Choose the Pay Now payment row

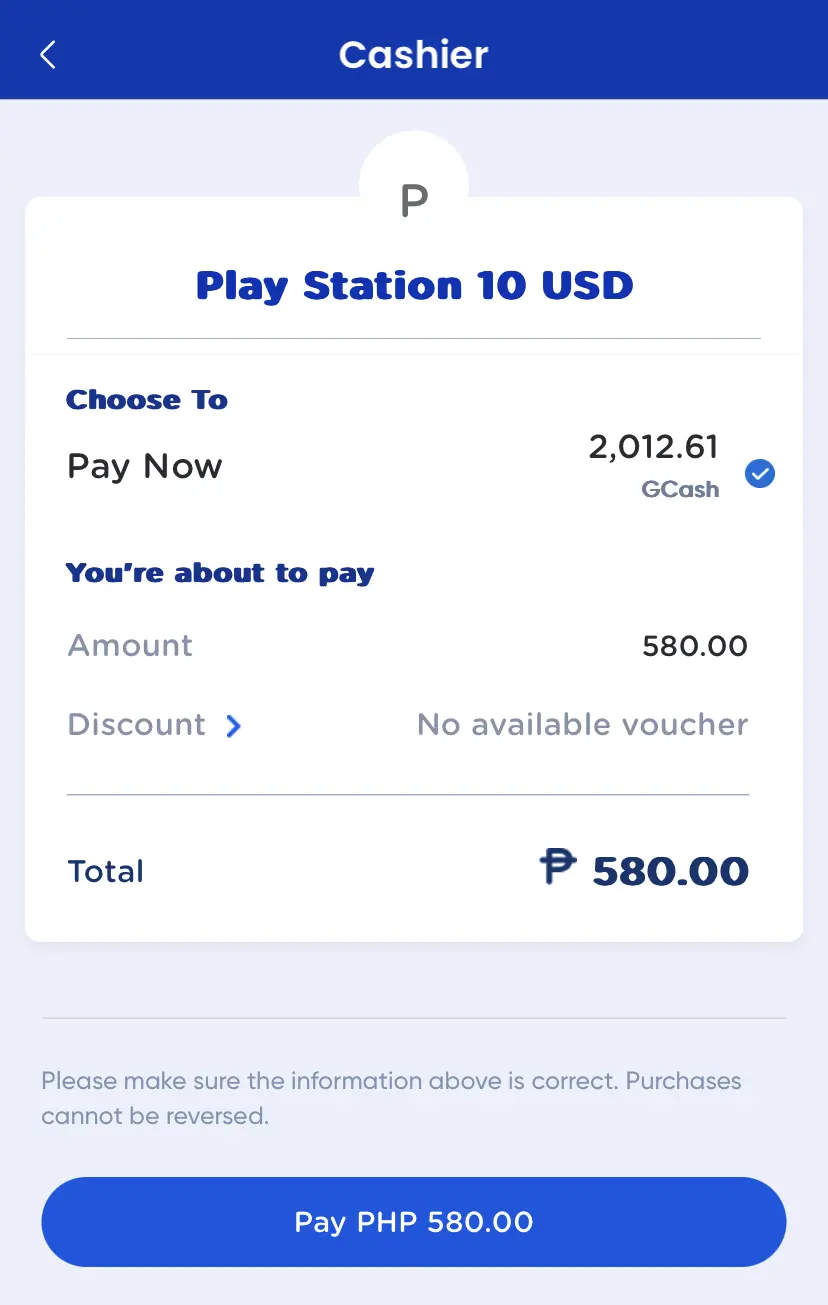[x=414, y=467]
